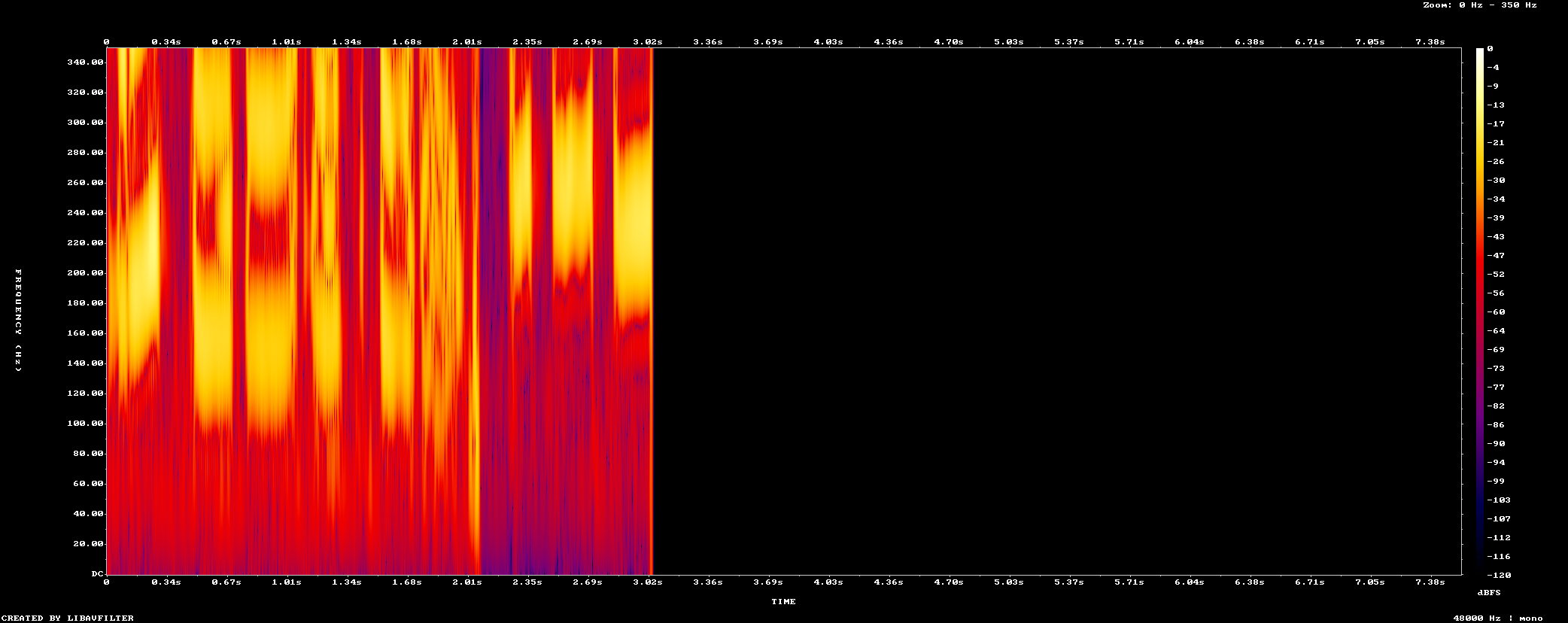
Task: Select the 200.00 frequency tick label
Action: point(86,273)
